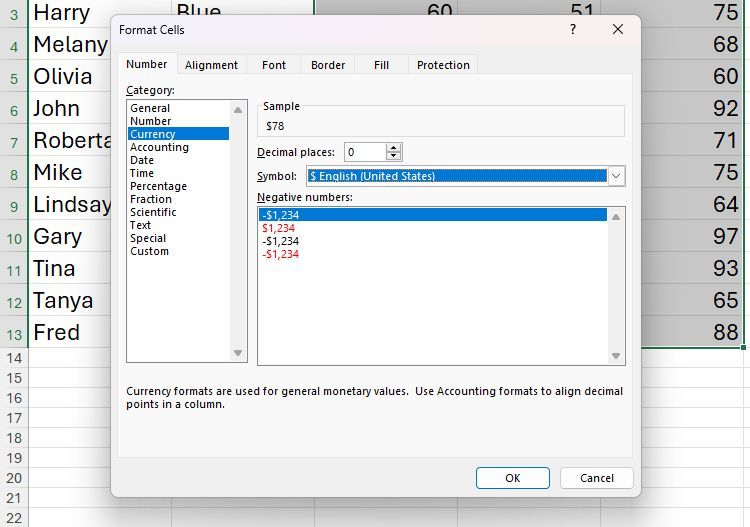The image size is (750, 527).
Task: Close the Format Cells dialog
Action: (618, 30)
